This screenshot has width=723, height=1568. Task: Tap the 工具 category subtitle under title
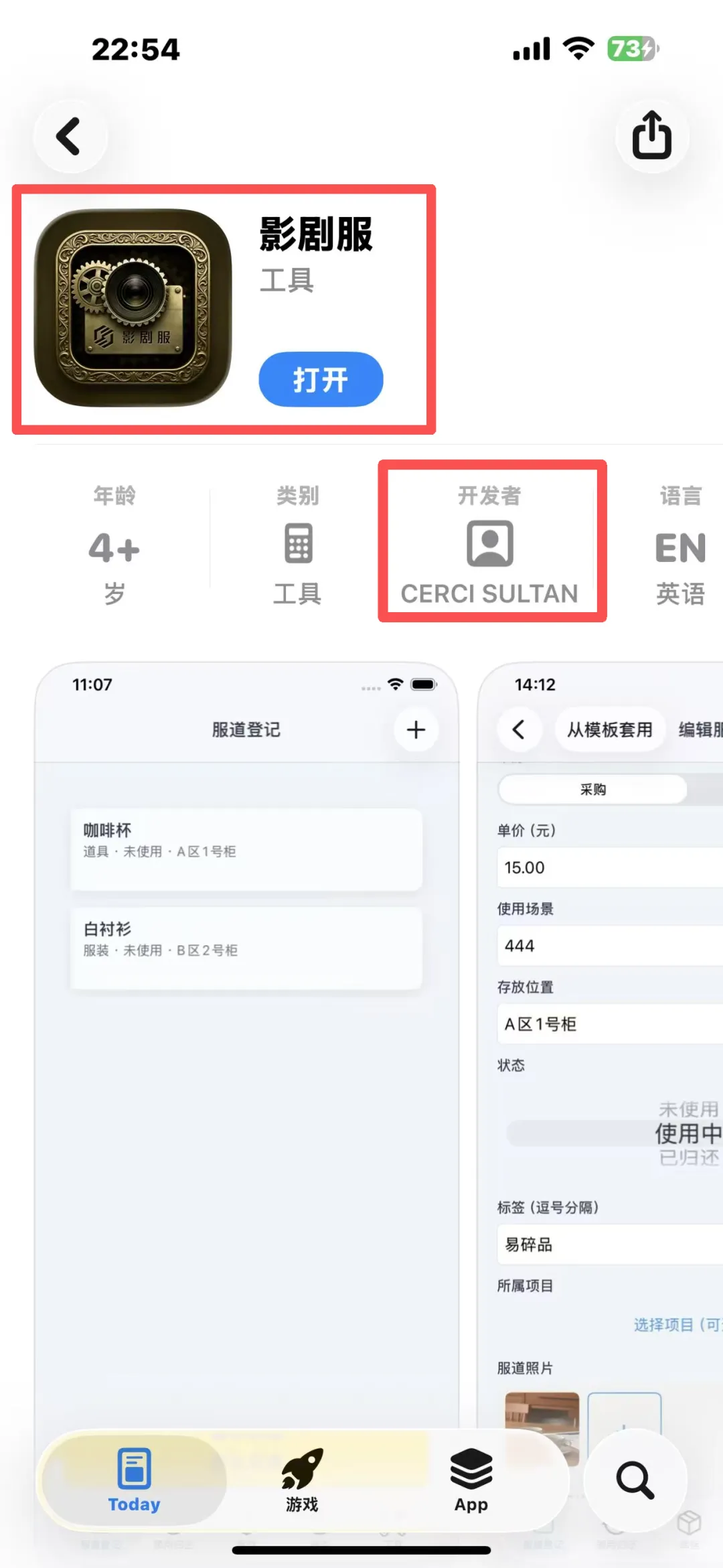click(287, 280)
